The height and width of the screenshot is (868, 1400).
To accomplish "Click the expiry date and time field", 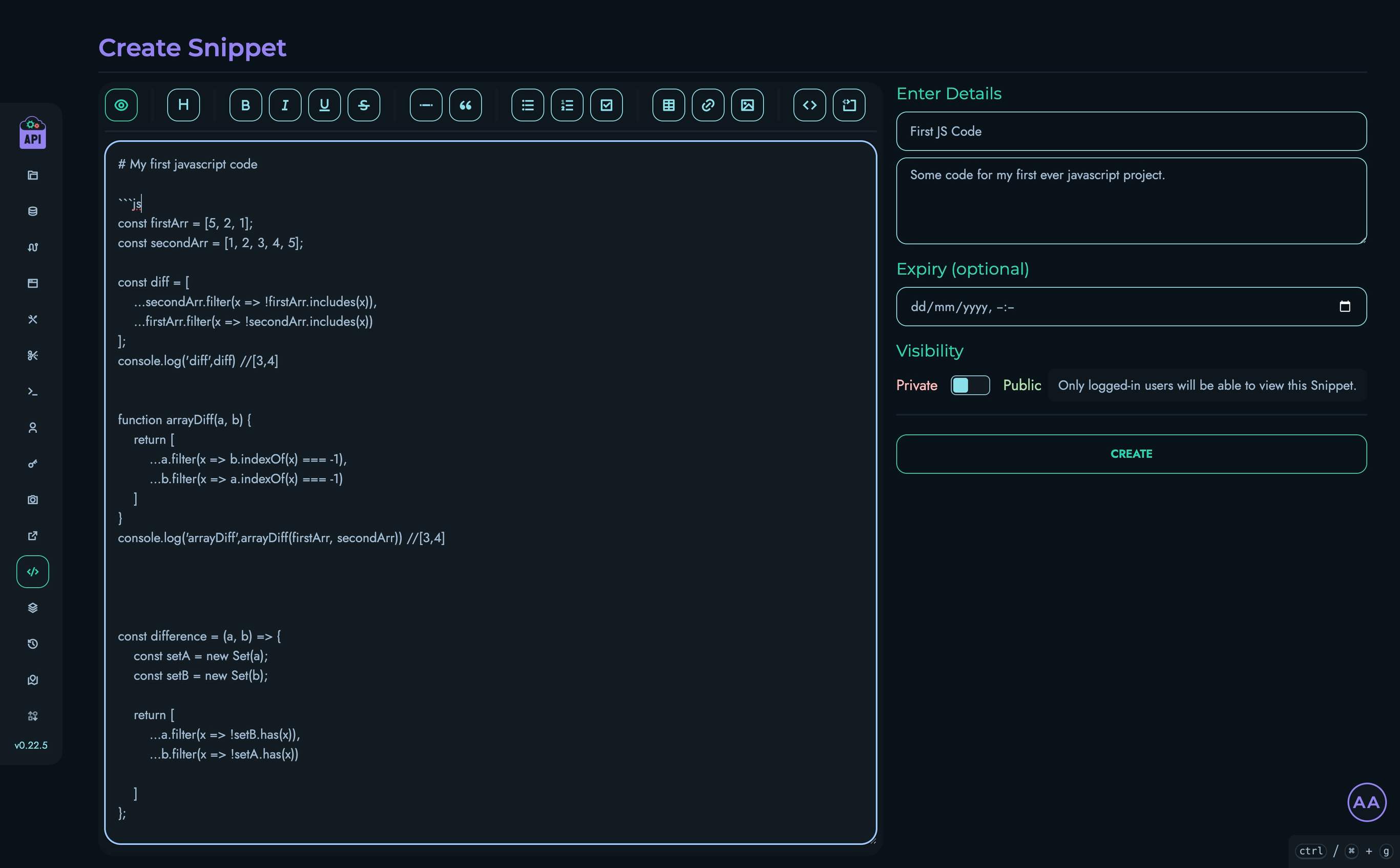I will point(1131,307).
